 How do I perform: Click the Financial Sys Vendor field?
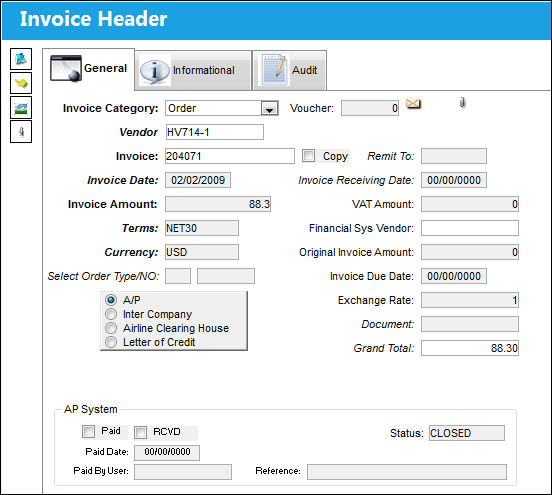coord(470,228)
